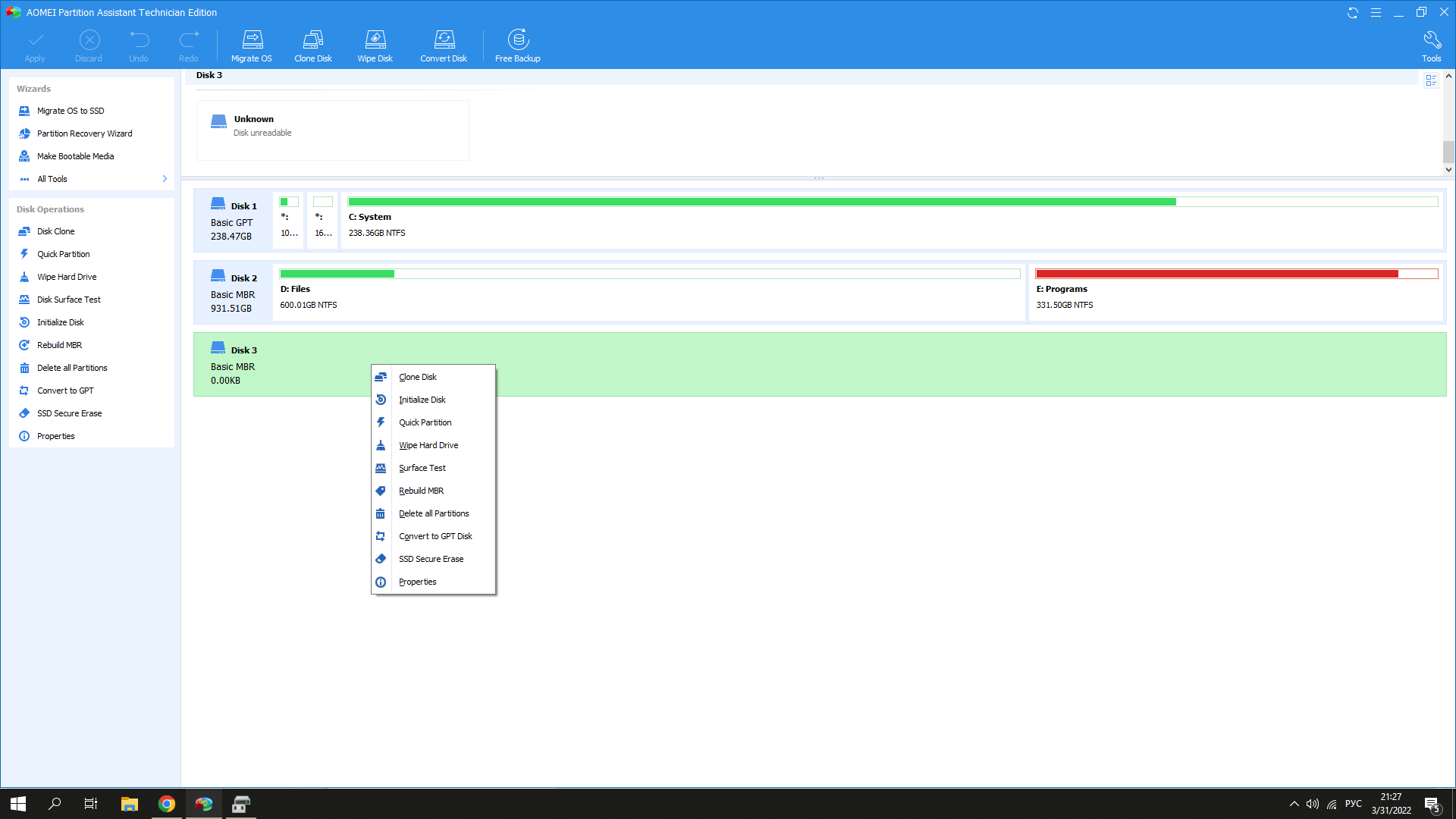
Task: Toggle the disk list view mode icon
Action: coord(1431,80)
